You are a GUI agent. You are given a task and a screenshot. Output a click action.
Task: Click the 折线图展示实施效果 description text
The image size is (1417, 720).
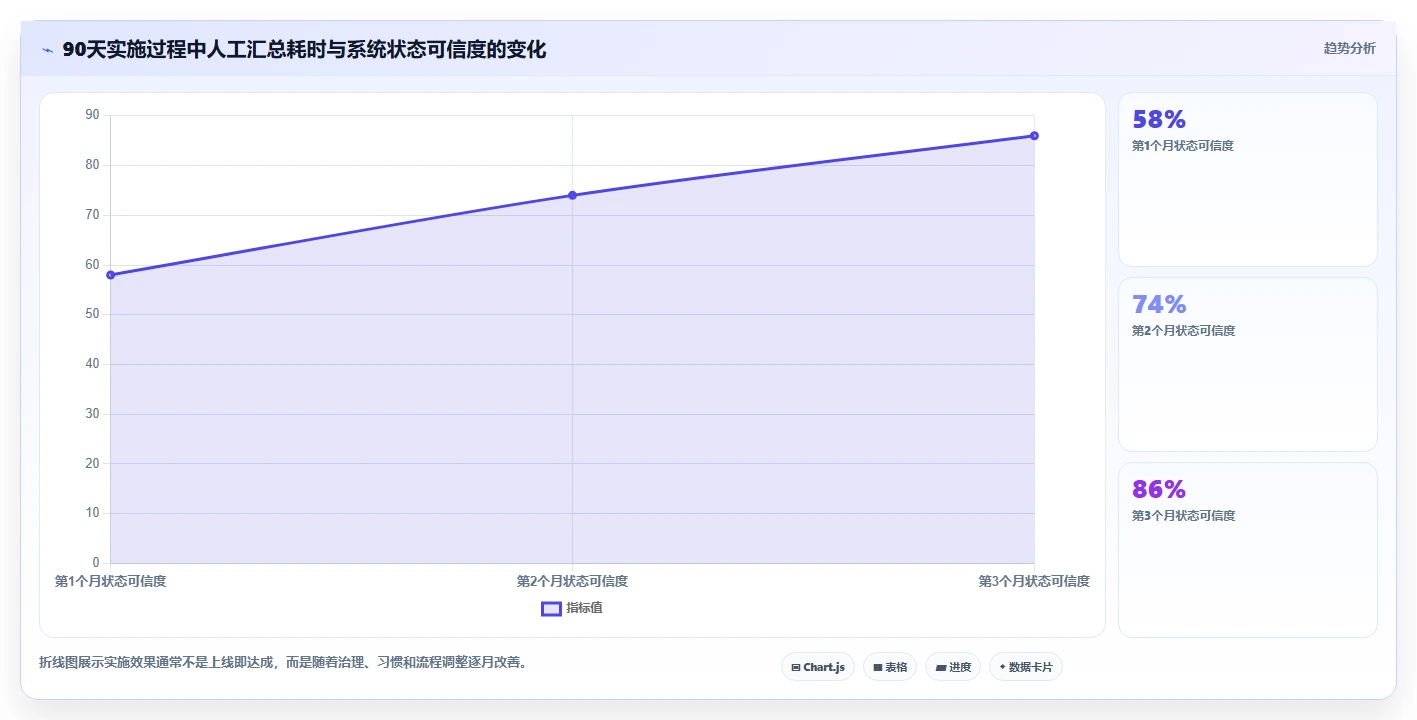tap(283, 662)
